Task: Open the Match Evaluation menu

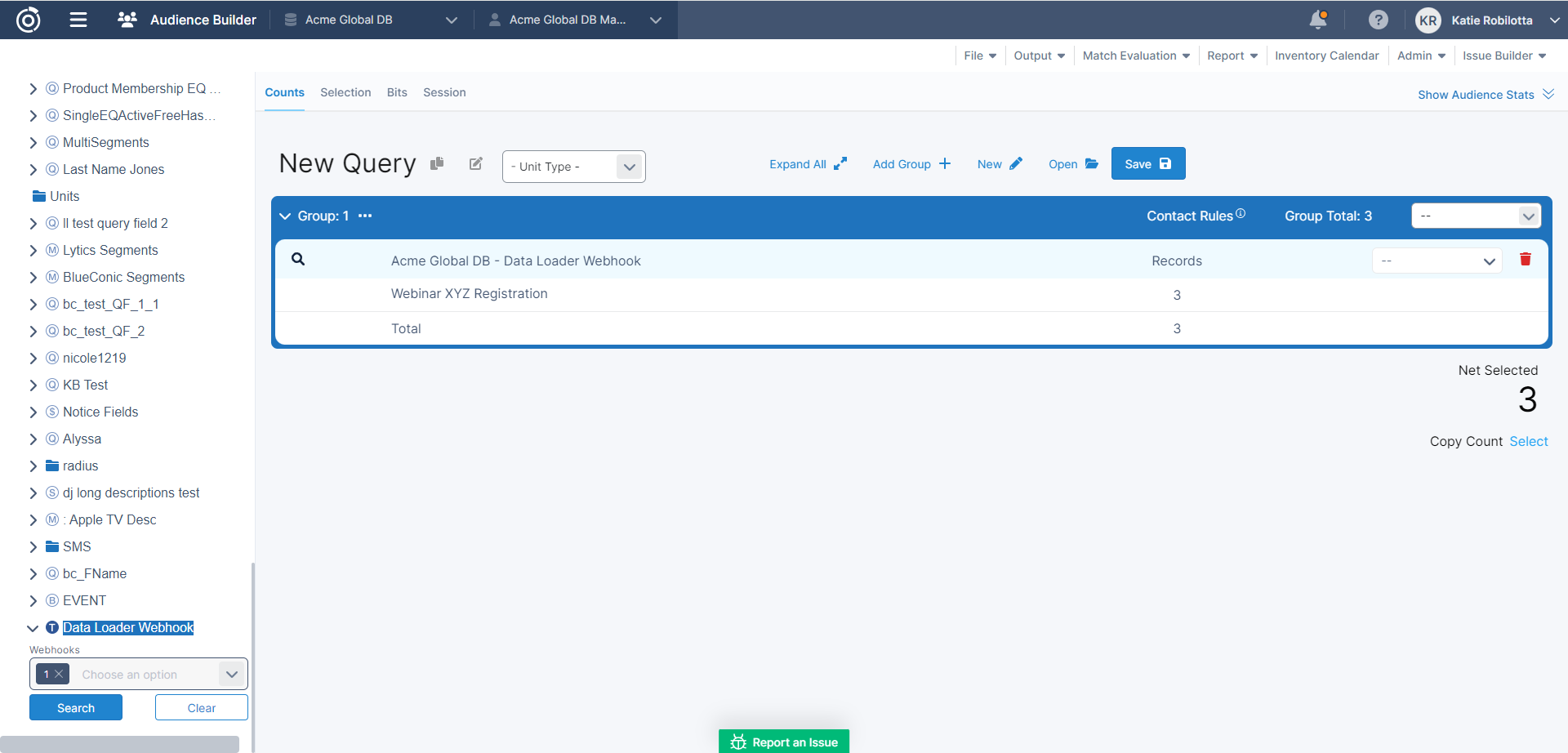Action: [x=1135, y=56]
